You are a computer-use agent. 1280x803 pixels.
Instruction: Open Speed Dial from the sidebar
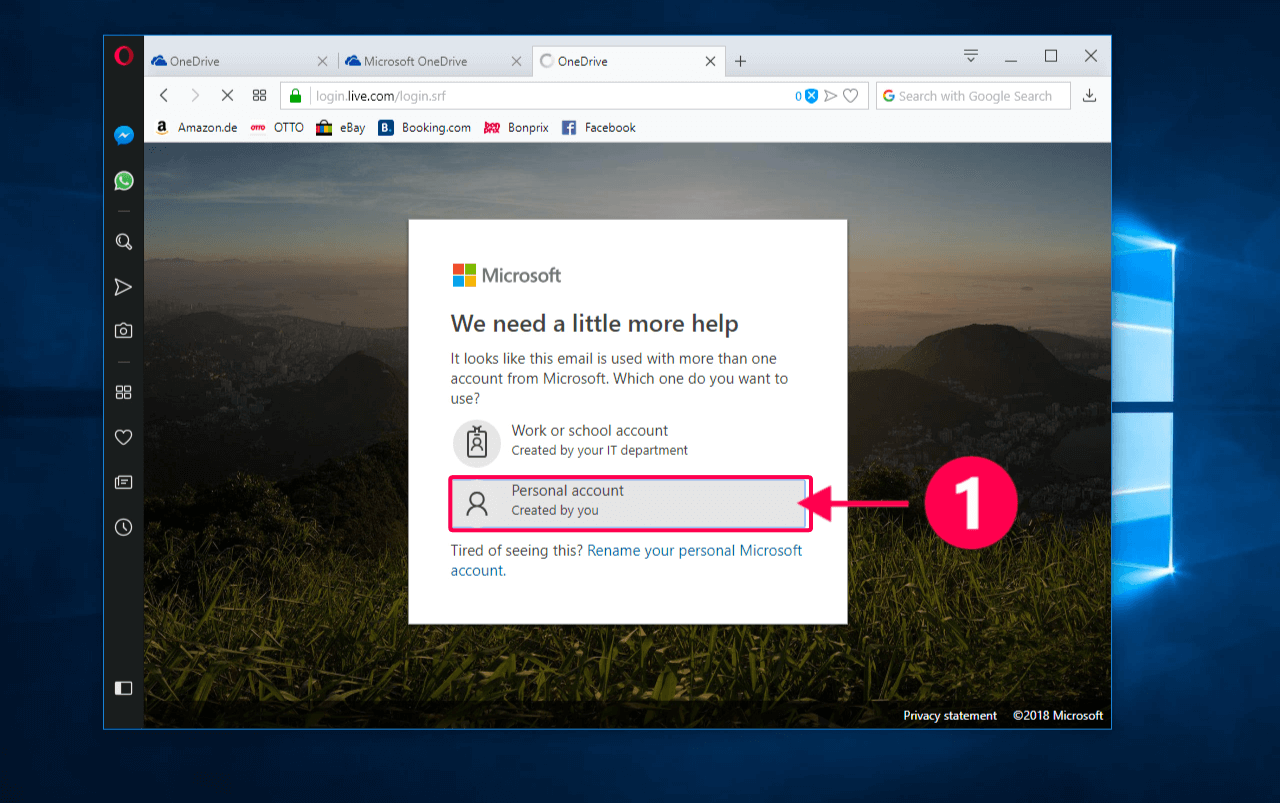point(124,392)
